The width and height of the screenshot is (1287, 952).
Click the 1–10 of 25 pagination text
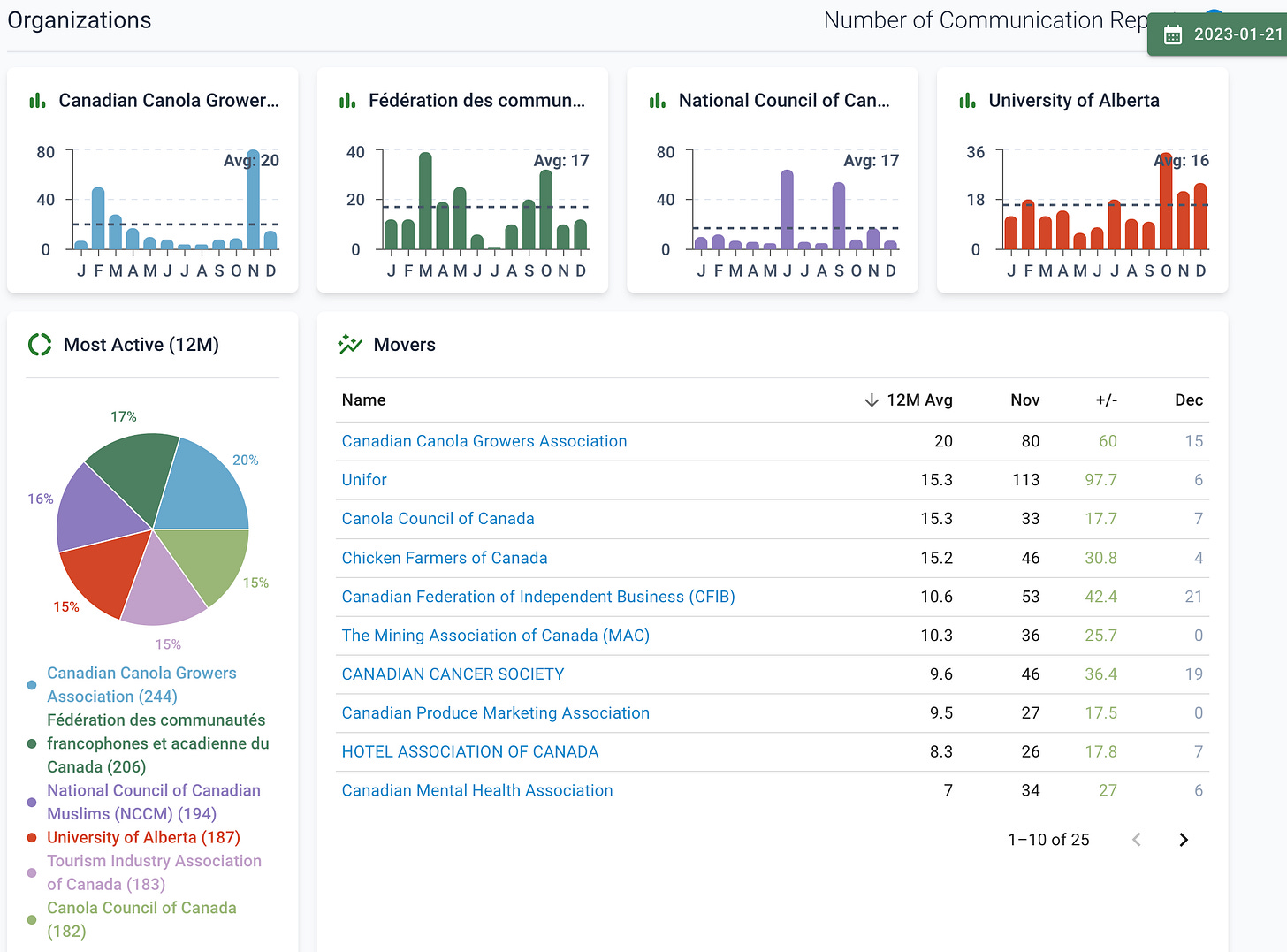[1048, 840]
